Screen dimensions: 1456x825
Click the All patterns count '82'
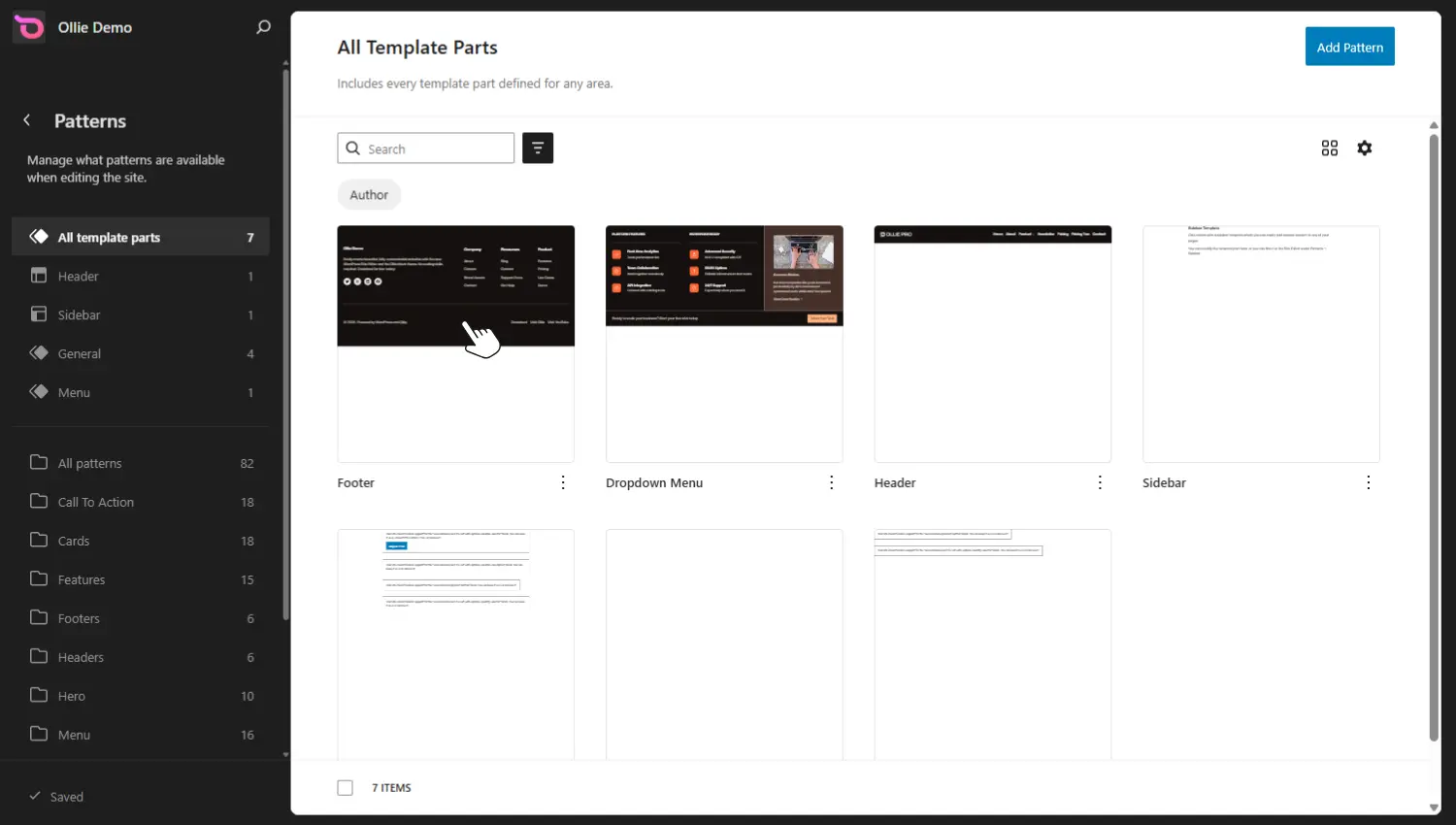click(x=248, y=463)
